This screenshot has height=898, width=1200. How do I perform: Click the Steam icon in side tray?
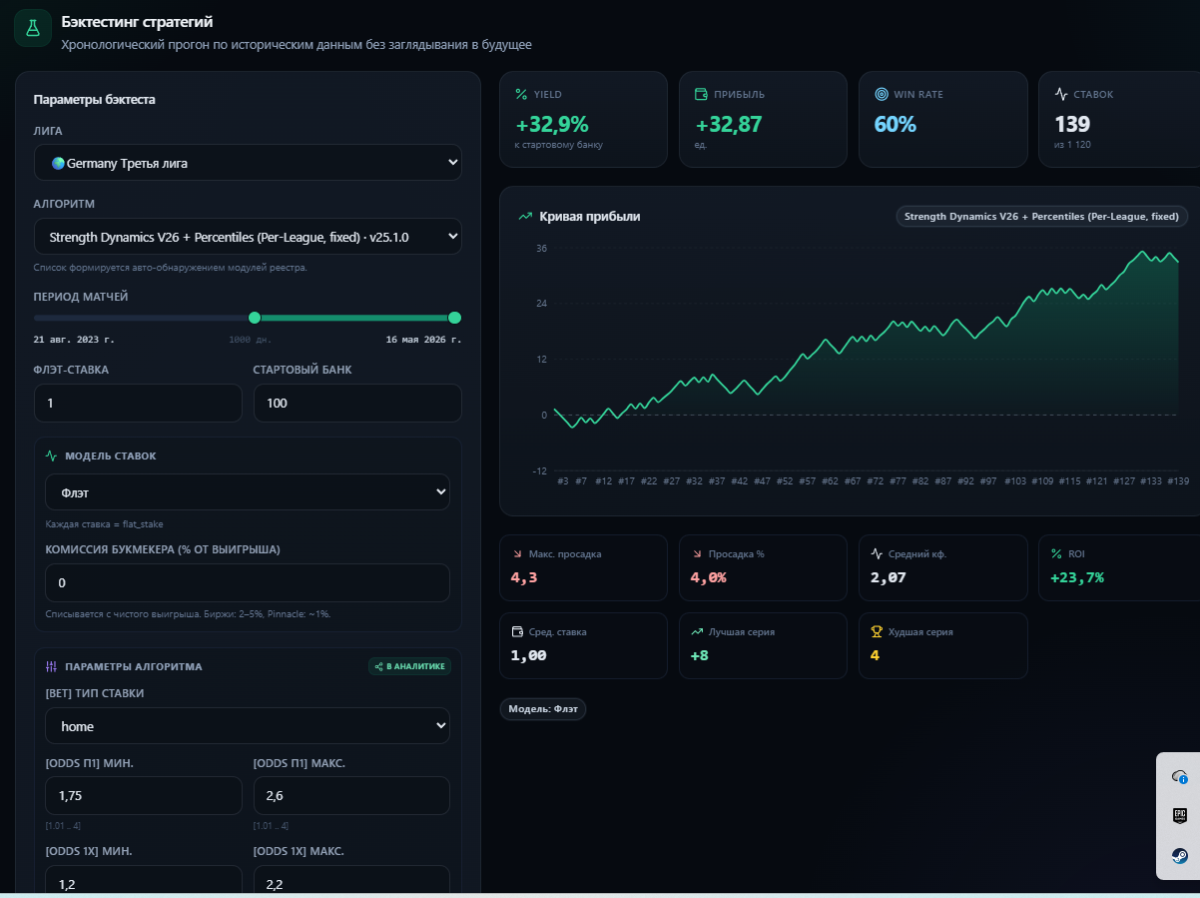pos(1179,856)
